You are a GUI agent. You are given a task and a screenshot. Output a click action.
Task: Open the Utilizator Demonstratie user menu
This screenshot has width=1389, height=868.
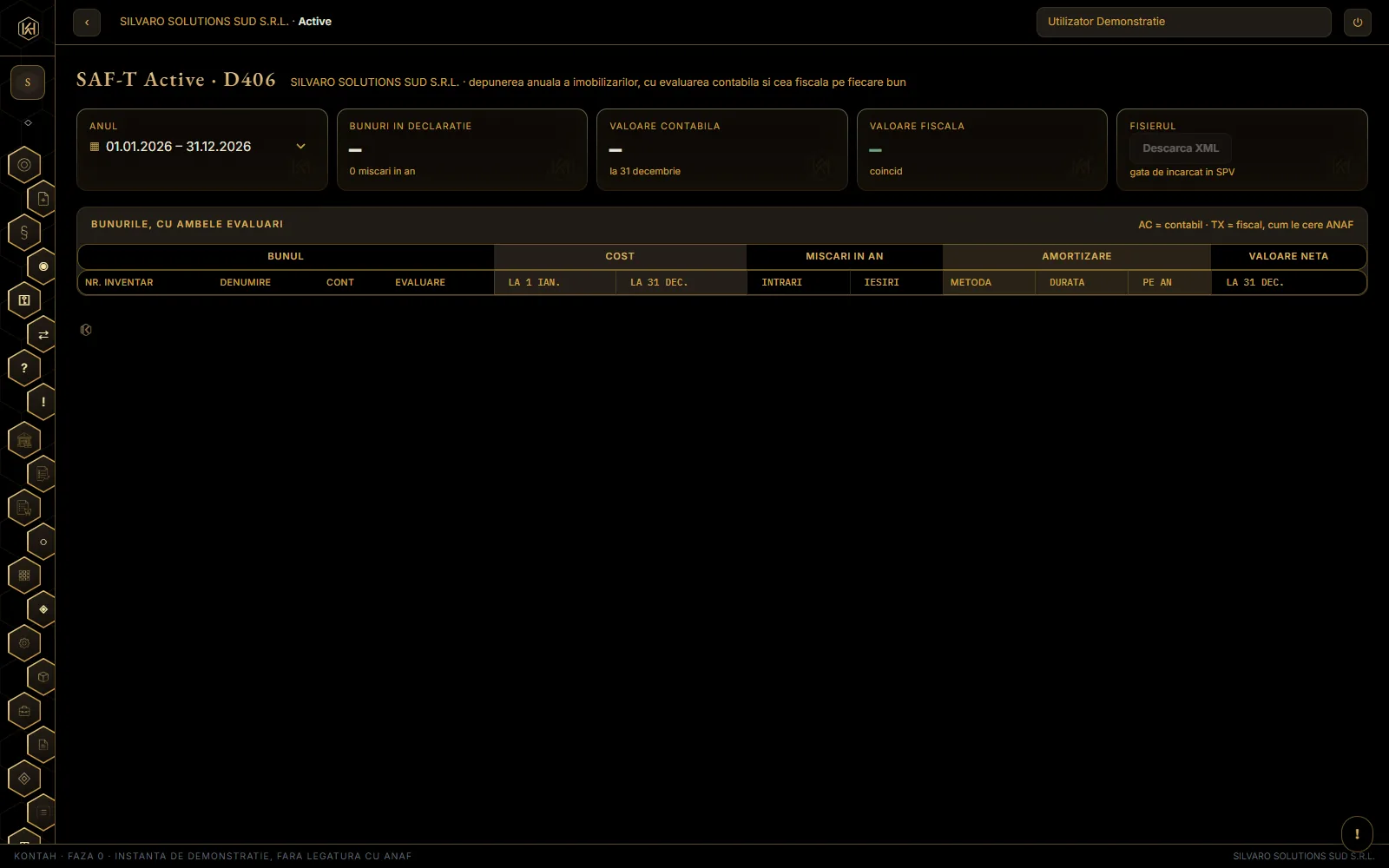(1183, 22)
